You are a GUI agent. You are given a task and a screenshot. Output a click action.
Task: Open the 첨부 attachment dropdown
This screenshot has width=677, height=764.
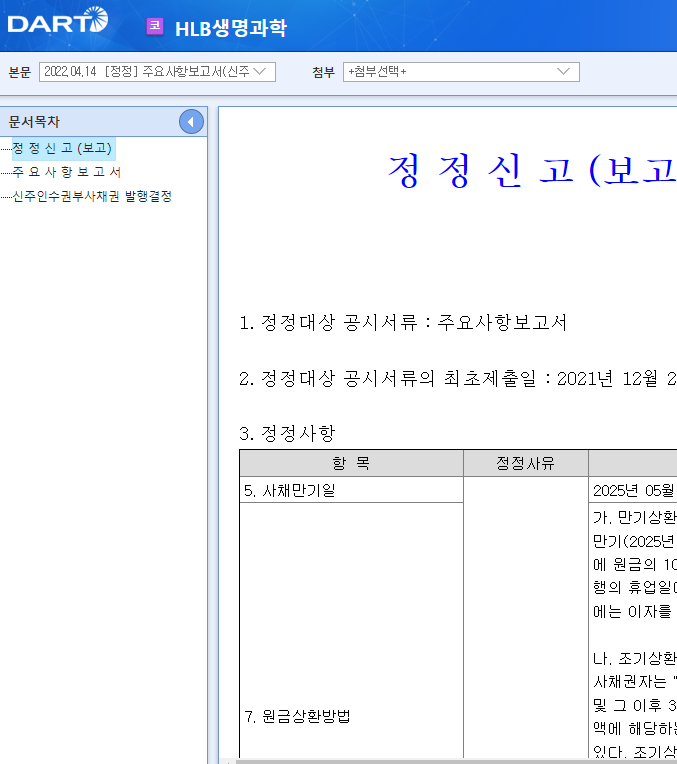pos(461,72)
